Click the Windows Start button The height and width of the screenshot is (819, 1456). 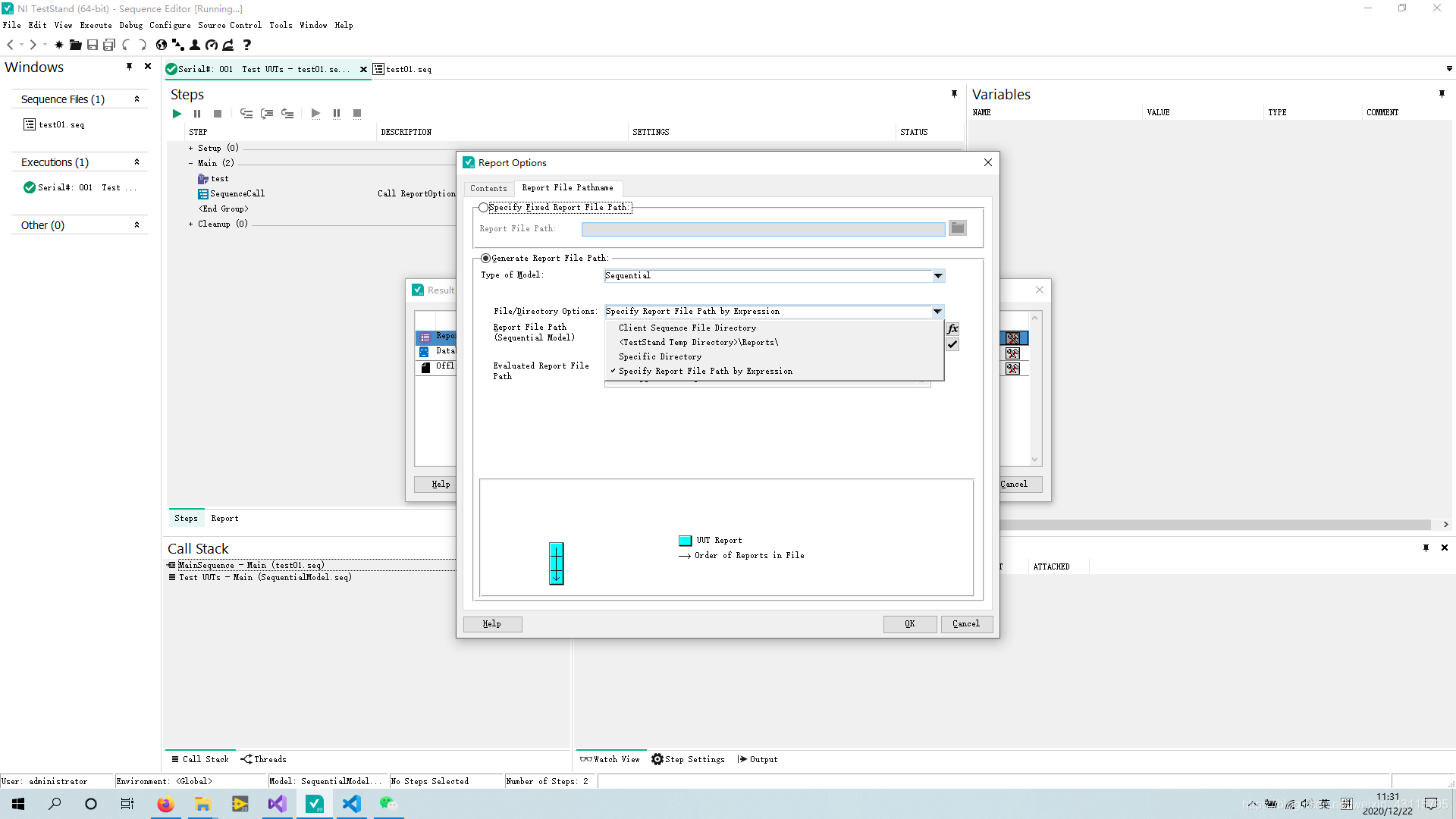pyautogui.click(x=18, y=804)
